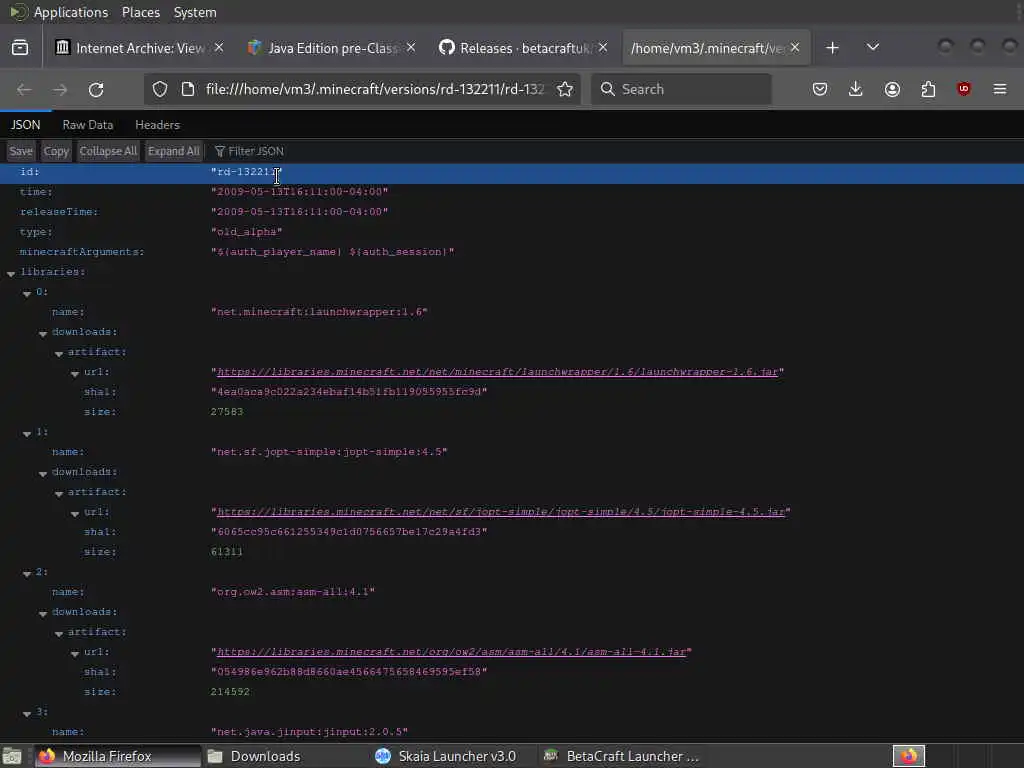This screenshot has height=768, width=1024.
Task: Open the tracking protection shield icon
Action: pyautogui.click(x=160, y=89)
